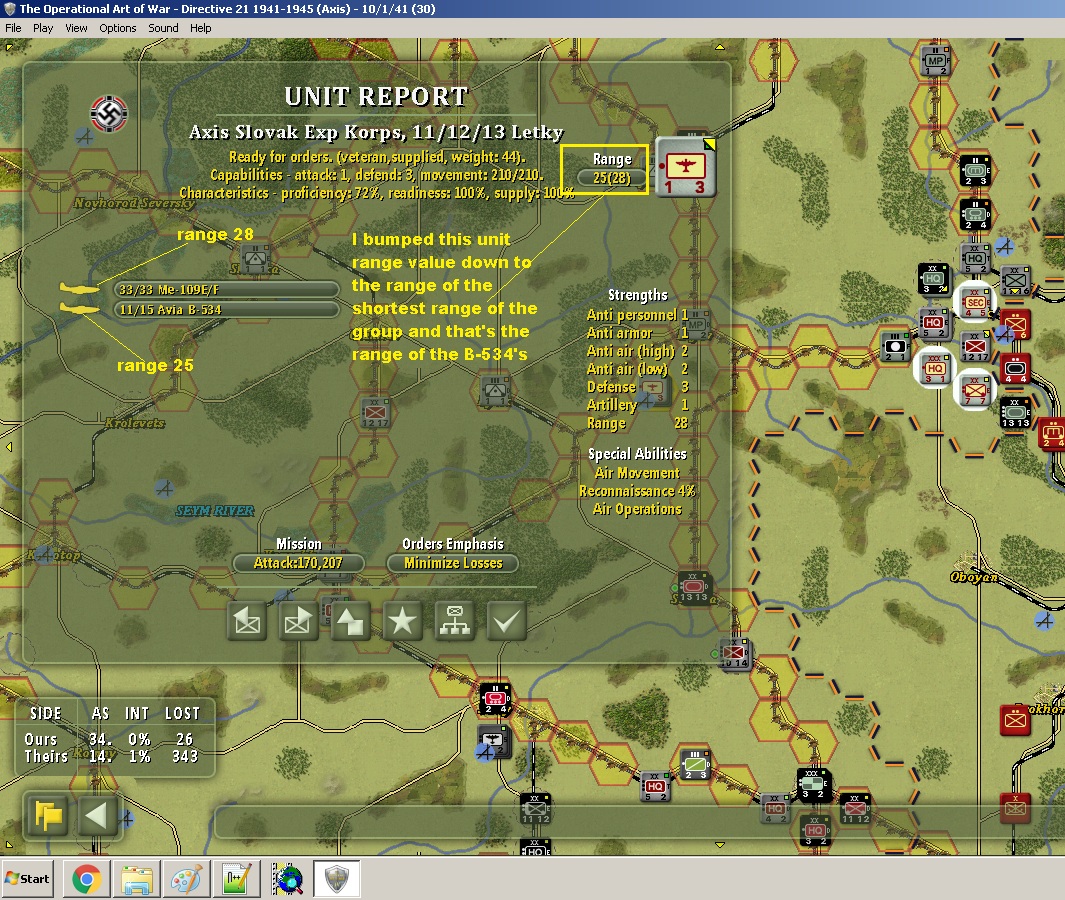
Task: Open the Options menu
Action: [x=118, y=28]
